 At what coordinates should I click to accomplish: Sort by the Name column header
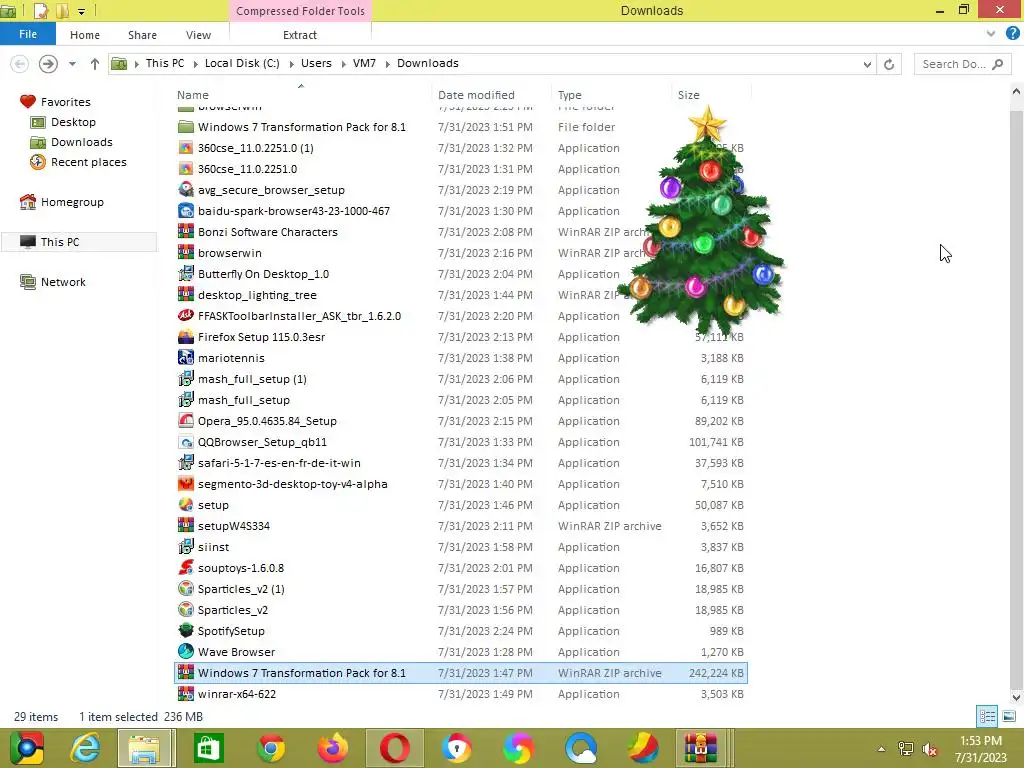pos(193,95)
